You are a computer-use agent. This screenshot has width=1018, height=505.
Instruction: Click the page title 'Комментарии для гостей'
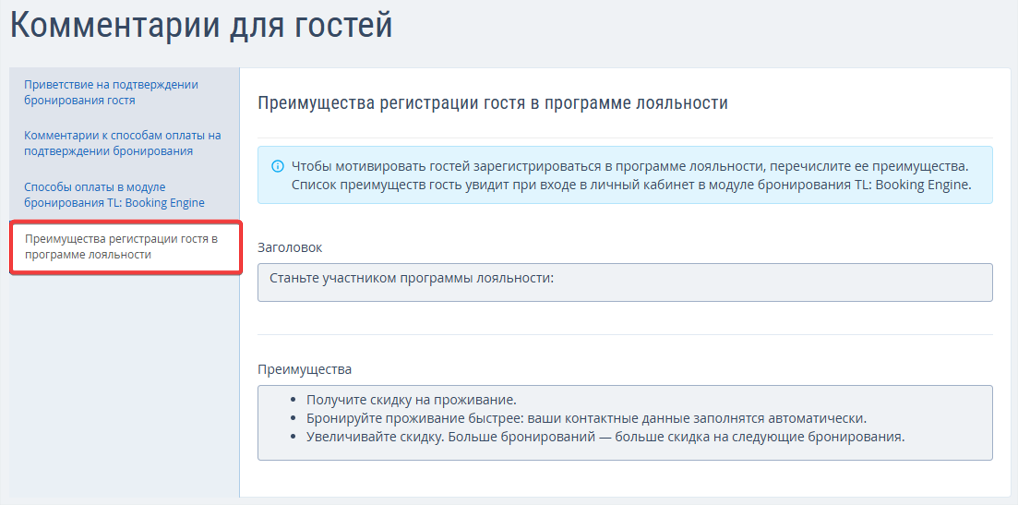tap(201, 26)
